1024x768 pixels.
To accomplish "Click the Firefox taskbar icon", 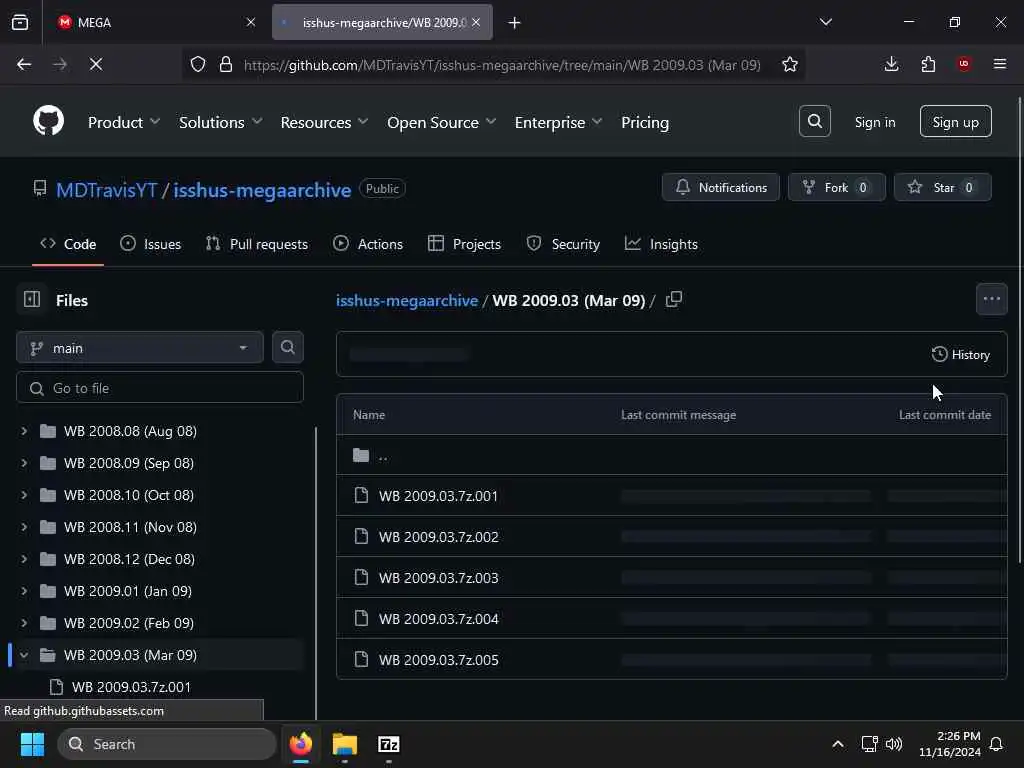I will click(300, 744).
